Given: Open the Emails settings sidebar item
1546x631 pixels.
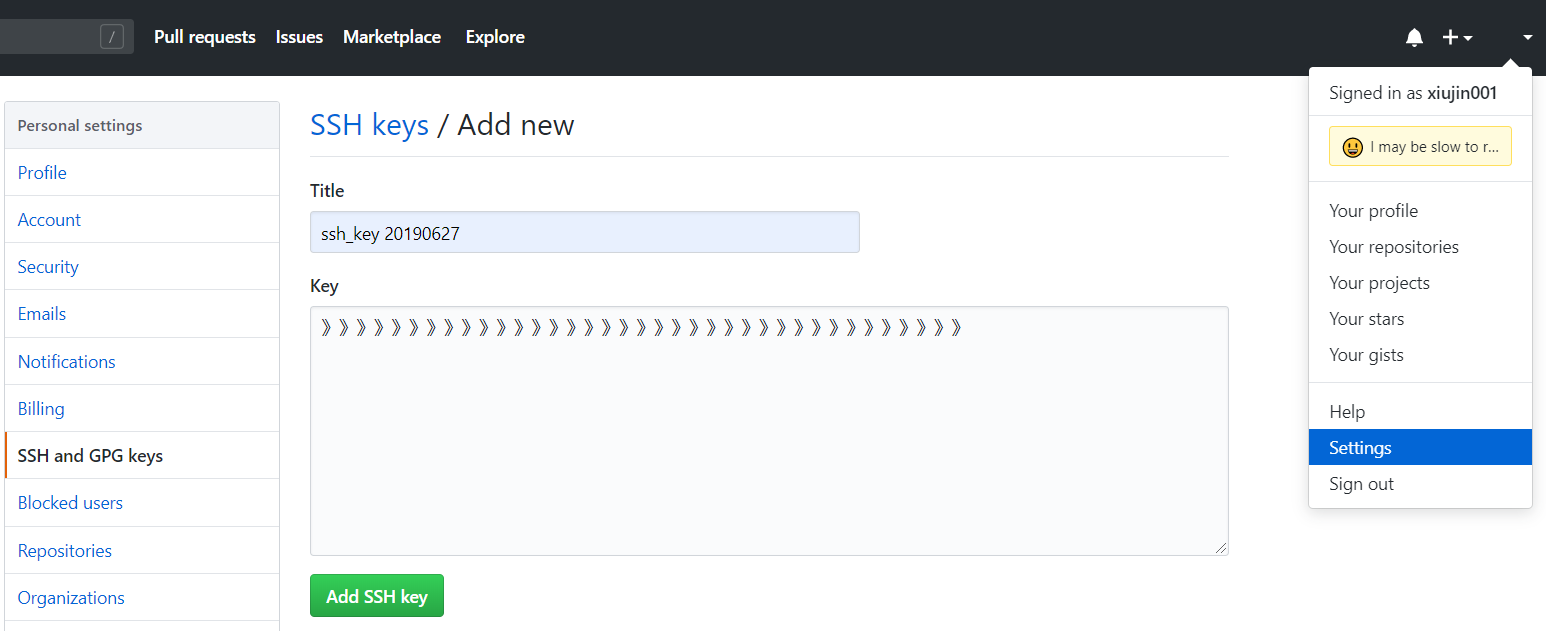Looking at the screenshot, I should (42, 314).
